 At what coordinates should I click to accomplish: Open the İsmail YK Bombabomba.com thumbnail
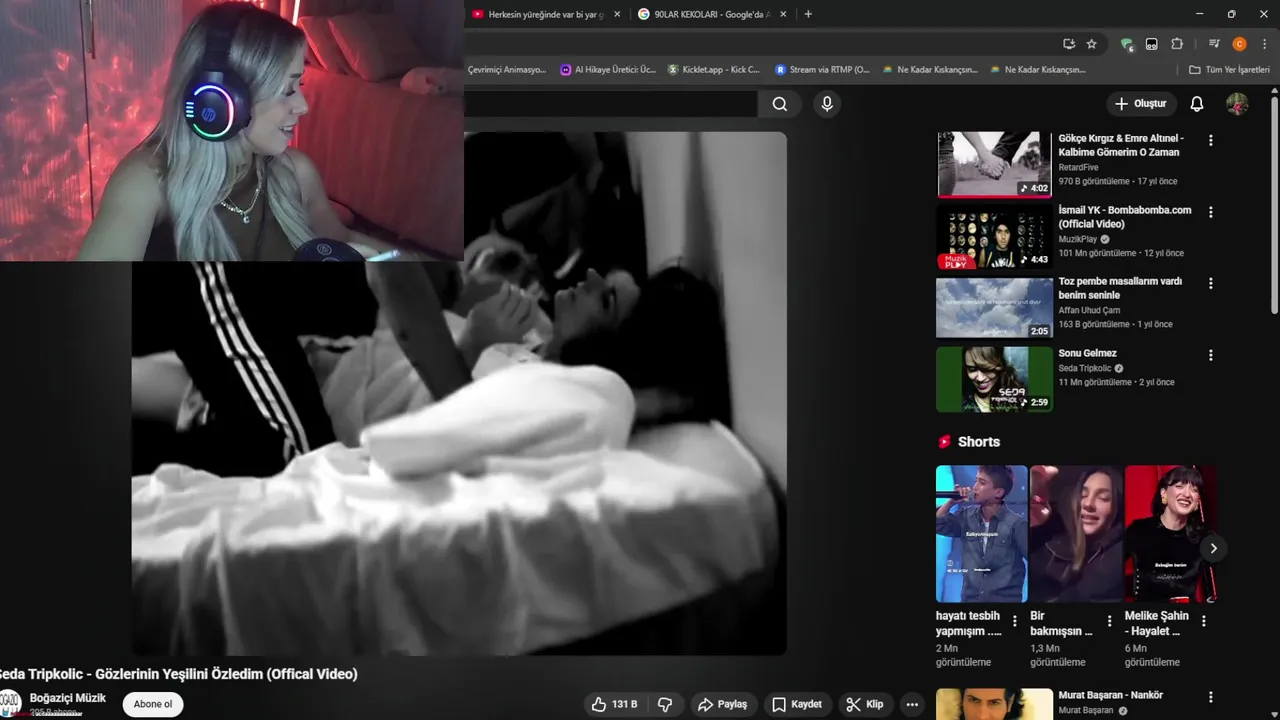point(994,238)
